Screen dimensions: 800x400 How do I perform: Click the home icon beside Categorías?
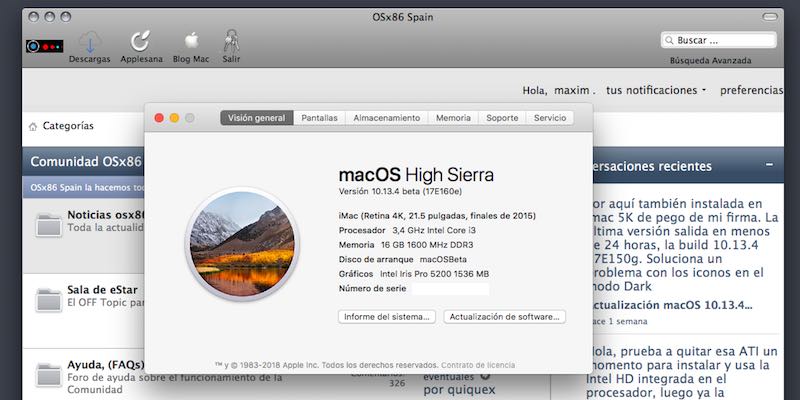[x=33, y=127]
